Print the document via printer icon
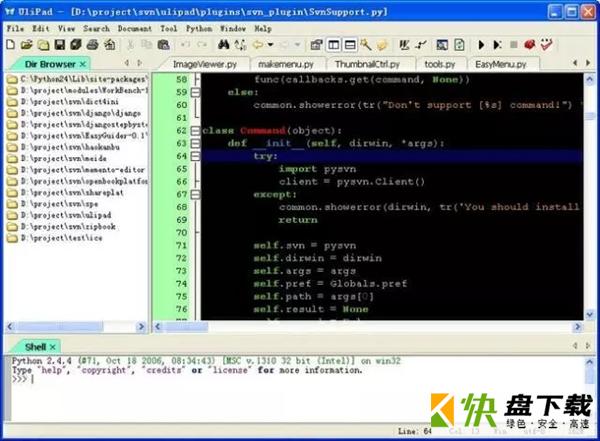600x441 pixels. (x=92, y=45)
